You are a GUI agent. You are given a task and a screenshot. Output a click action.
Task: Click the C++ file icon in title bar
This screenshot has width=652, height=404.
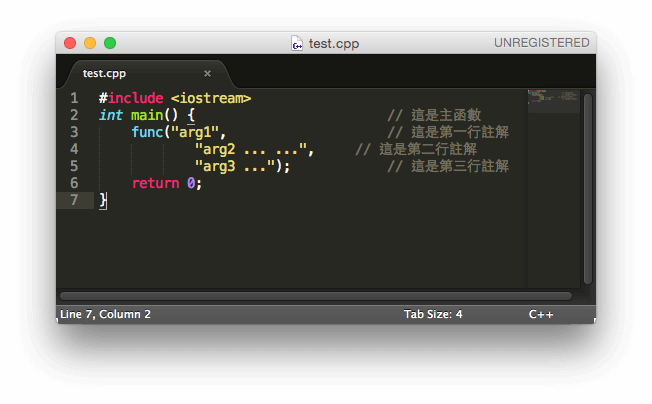tap(297, 43)
